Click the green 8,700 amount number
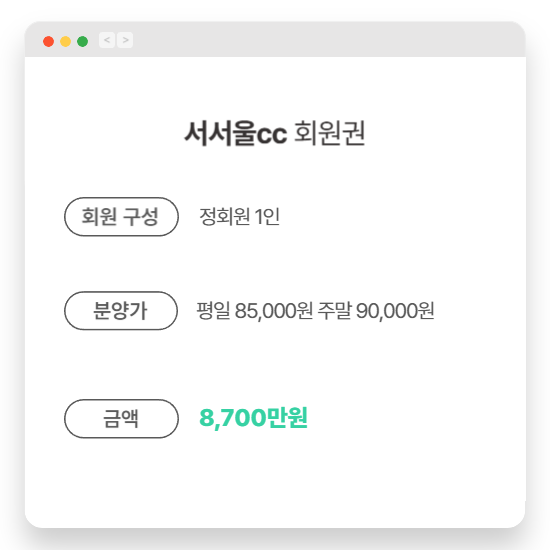The image size is (550, 550). click(232, 418)
